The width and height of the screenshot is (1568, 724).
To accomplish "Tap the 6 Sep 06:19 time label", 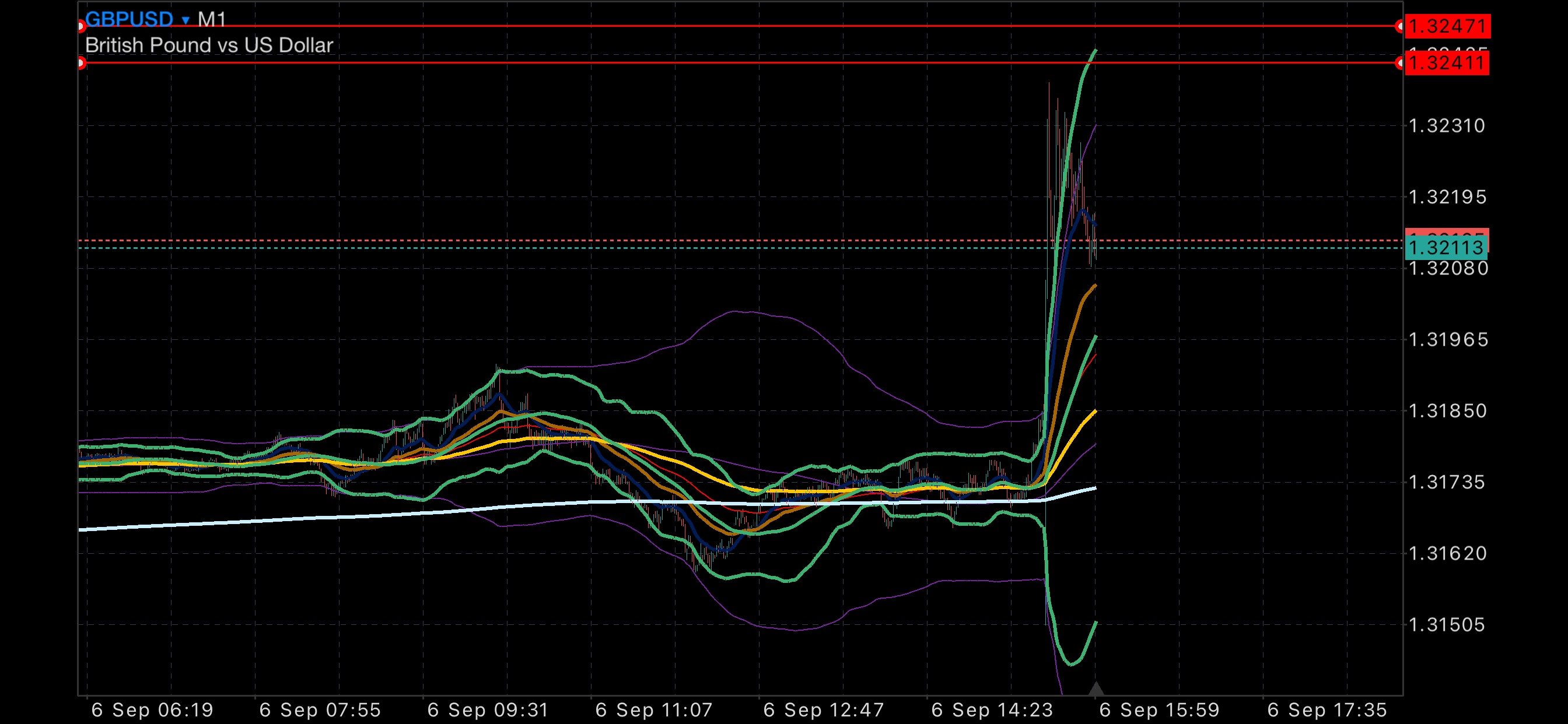I will [x=152, y=710].
